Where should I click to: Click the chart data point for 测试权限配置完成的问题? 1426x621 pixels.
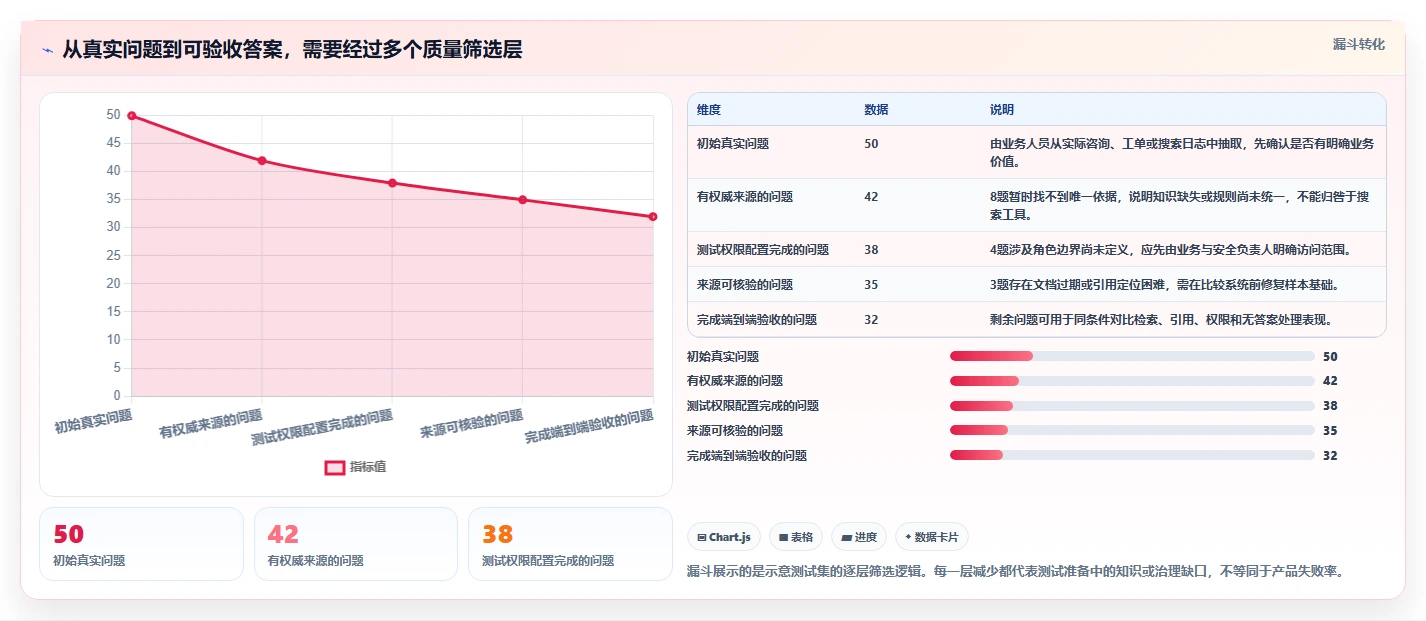(392, 183)
